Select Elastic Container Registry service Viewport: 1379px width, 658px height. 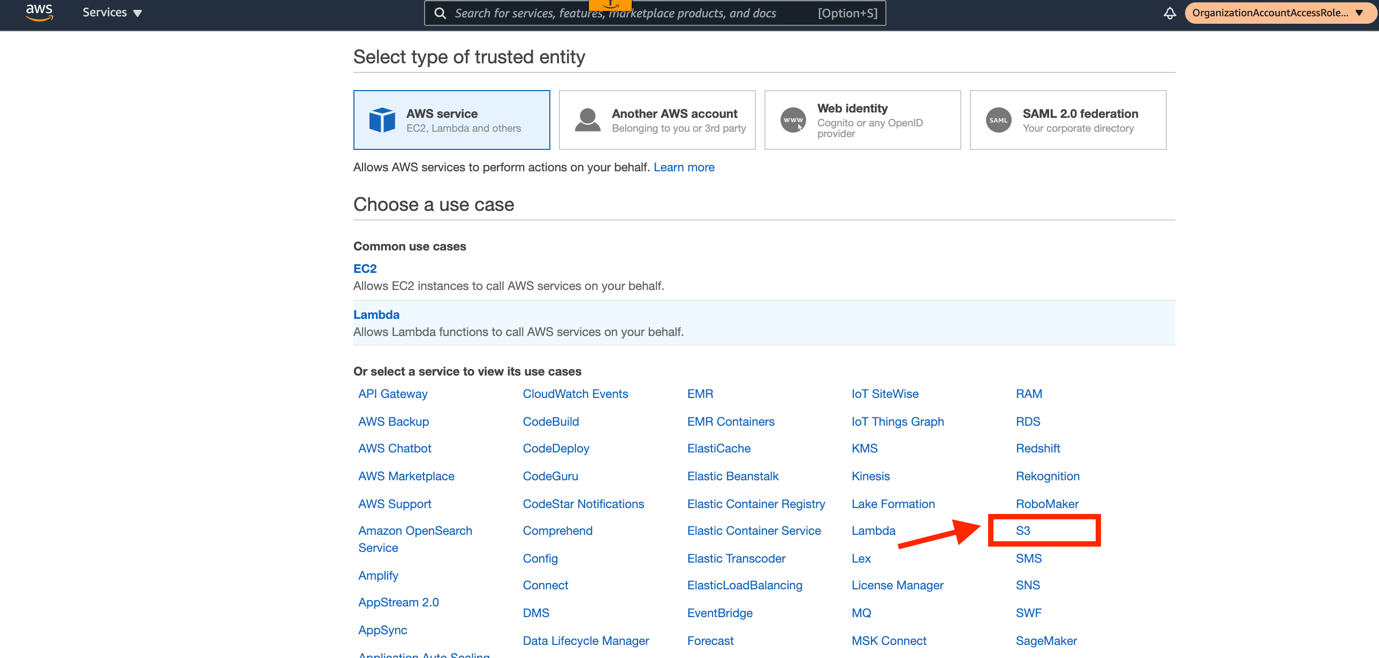point(756,504)
